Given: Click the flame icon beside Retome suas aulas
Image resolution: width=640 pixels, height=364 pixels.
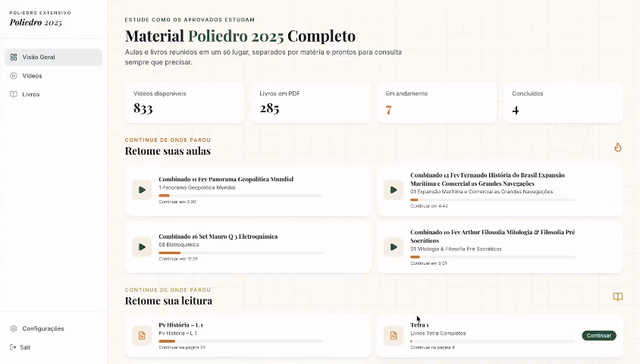Looking at the screenshot, I should (618, 147).
